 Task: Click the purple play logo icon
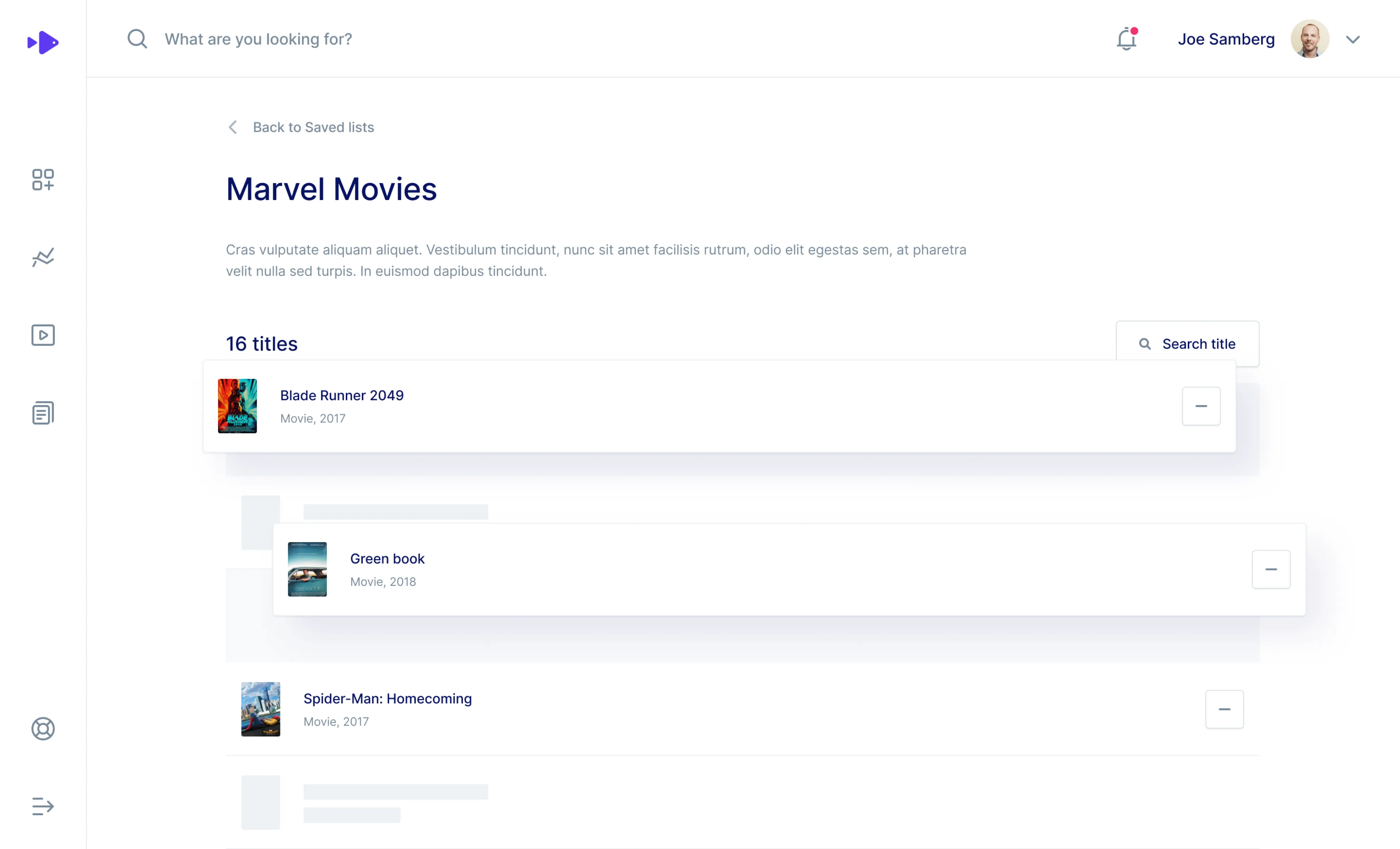42,42
